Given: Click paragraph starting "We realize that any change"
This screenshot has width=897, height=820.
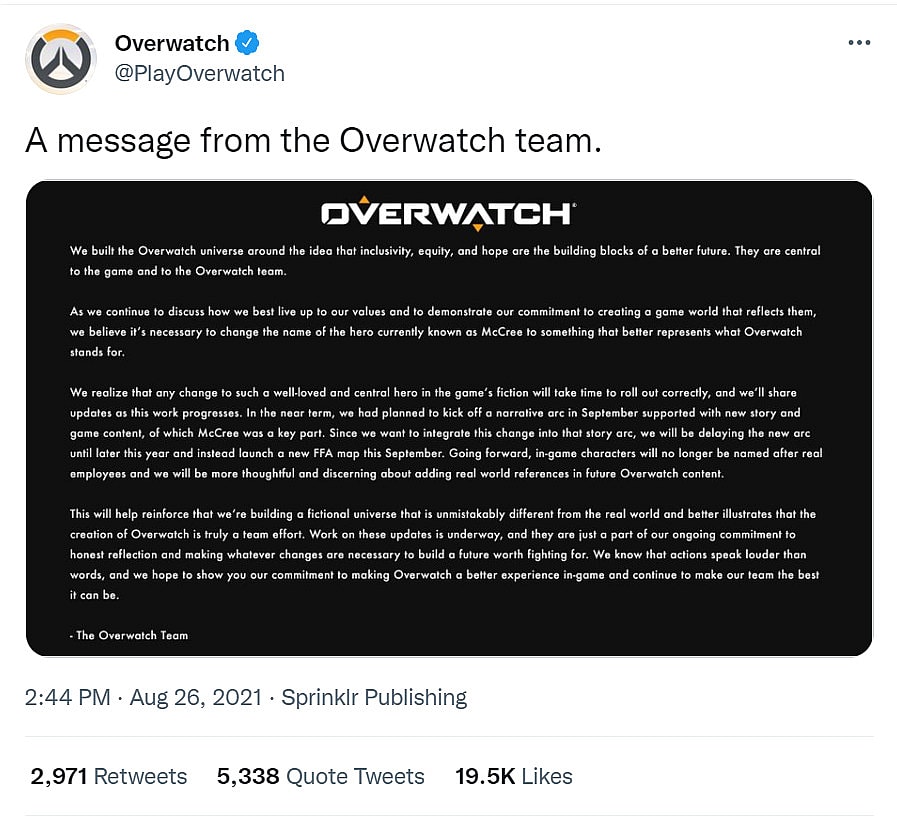Looking at the screenshot, I should 445,432.
